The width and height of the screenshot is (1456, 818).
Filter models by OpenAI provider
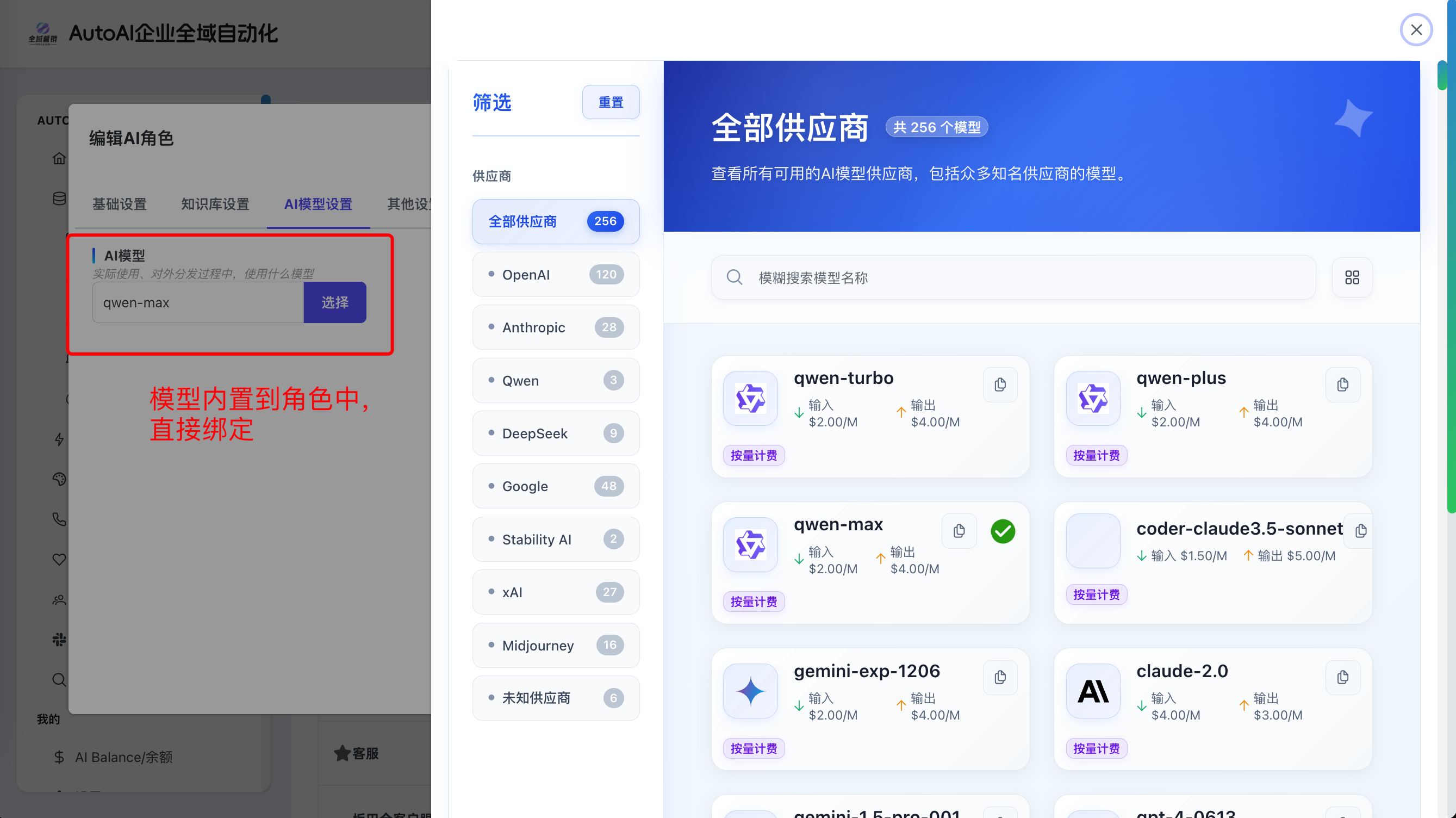point(556,275)
